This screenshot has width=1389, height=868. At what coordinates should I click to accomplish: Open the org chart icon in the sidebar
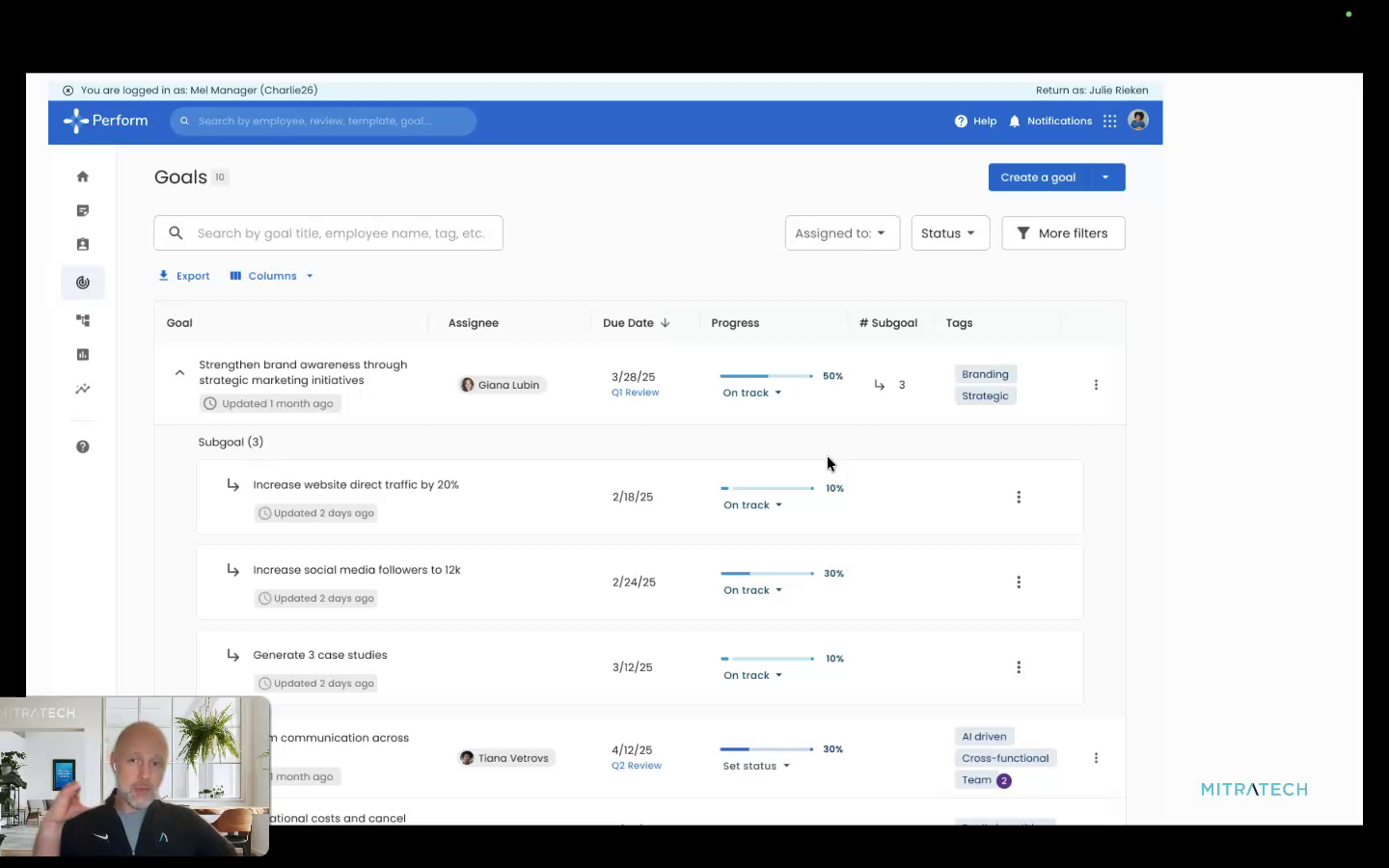point(83,320)
